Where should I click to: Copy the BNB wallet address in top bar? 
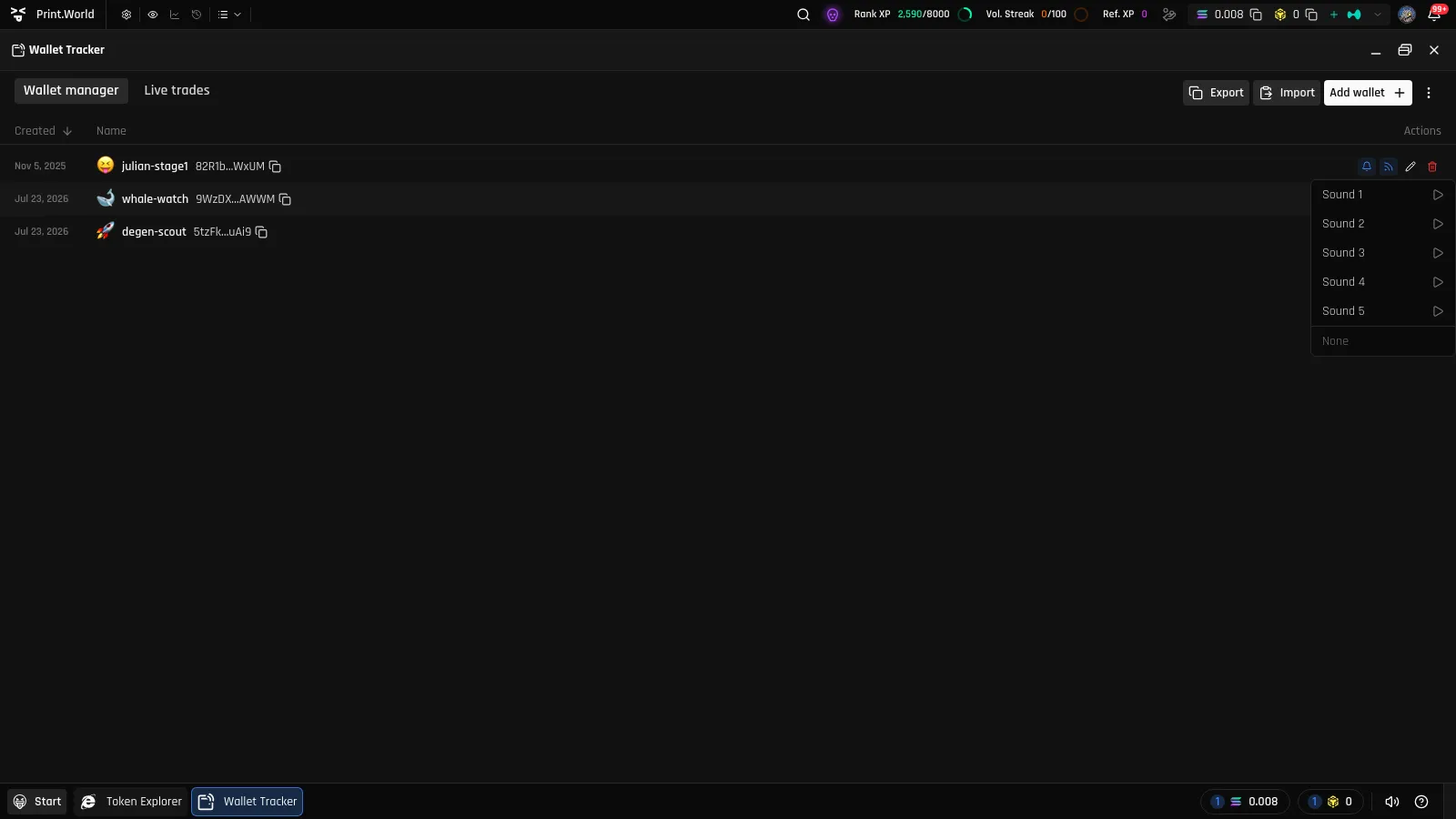pyautogui.click(x=1311, y=15)
